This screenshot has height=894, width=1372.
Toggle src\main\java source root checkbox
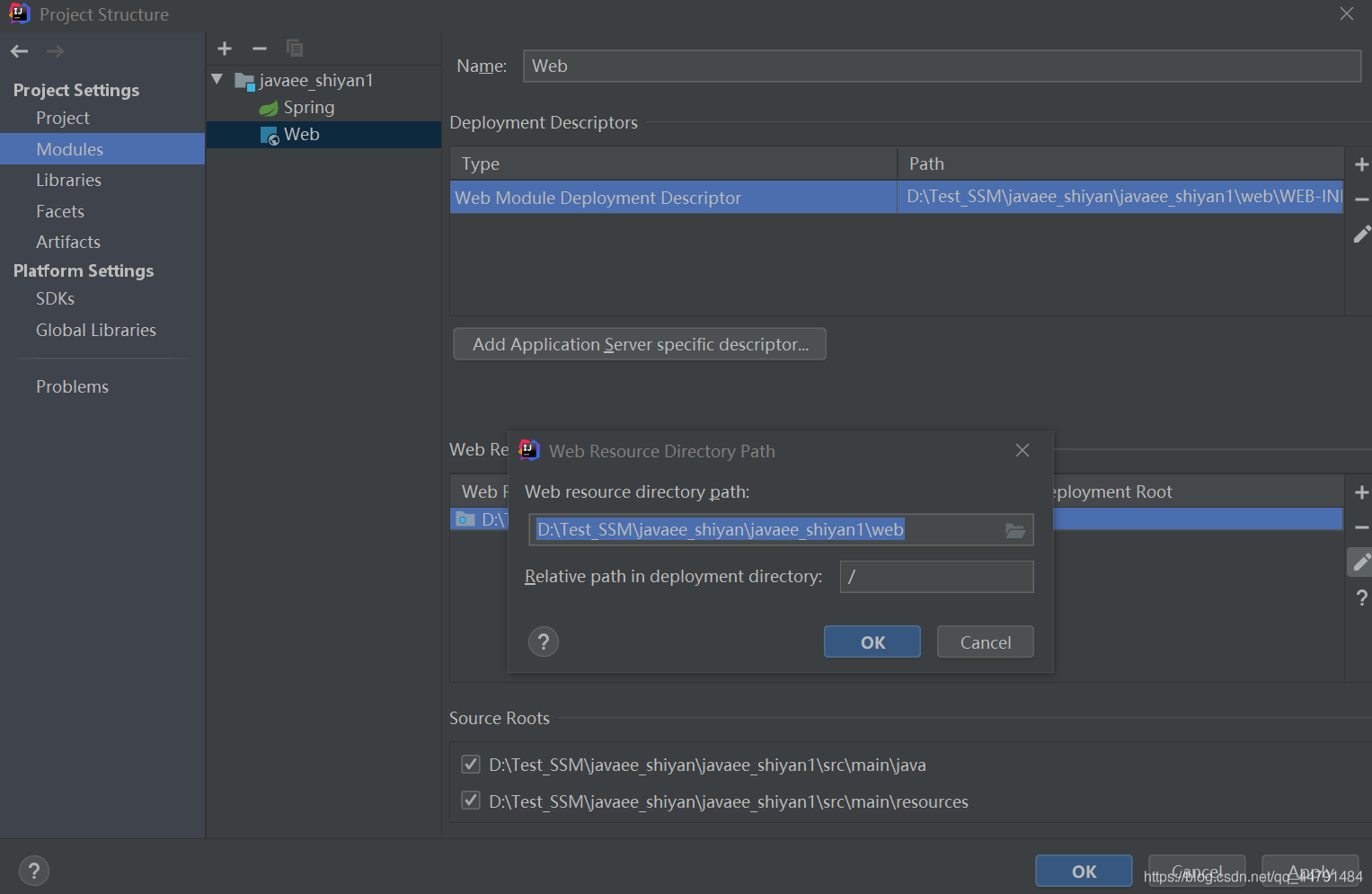(x=471, y=765)
